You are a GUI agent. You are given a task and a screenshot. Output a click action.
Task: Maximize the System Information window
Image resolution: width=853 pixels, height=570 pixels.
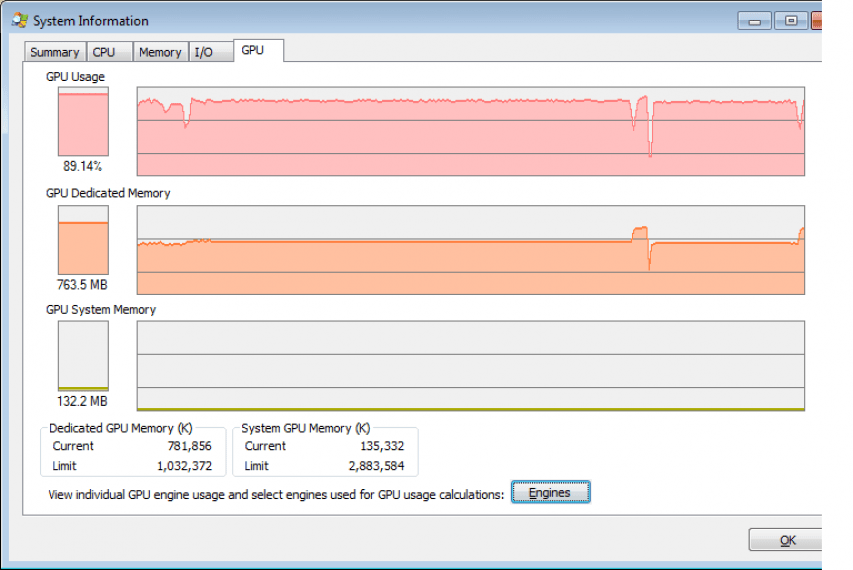point(791,21)
